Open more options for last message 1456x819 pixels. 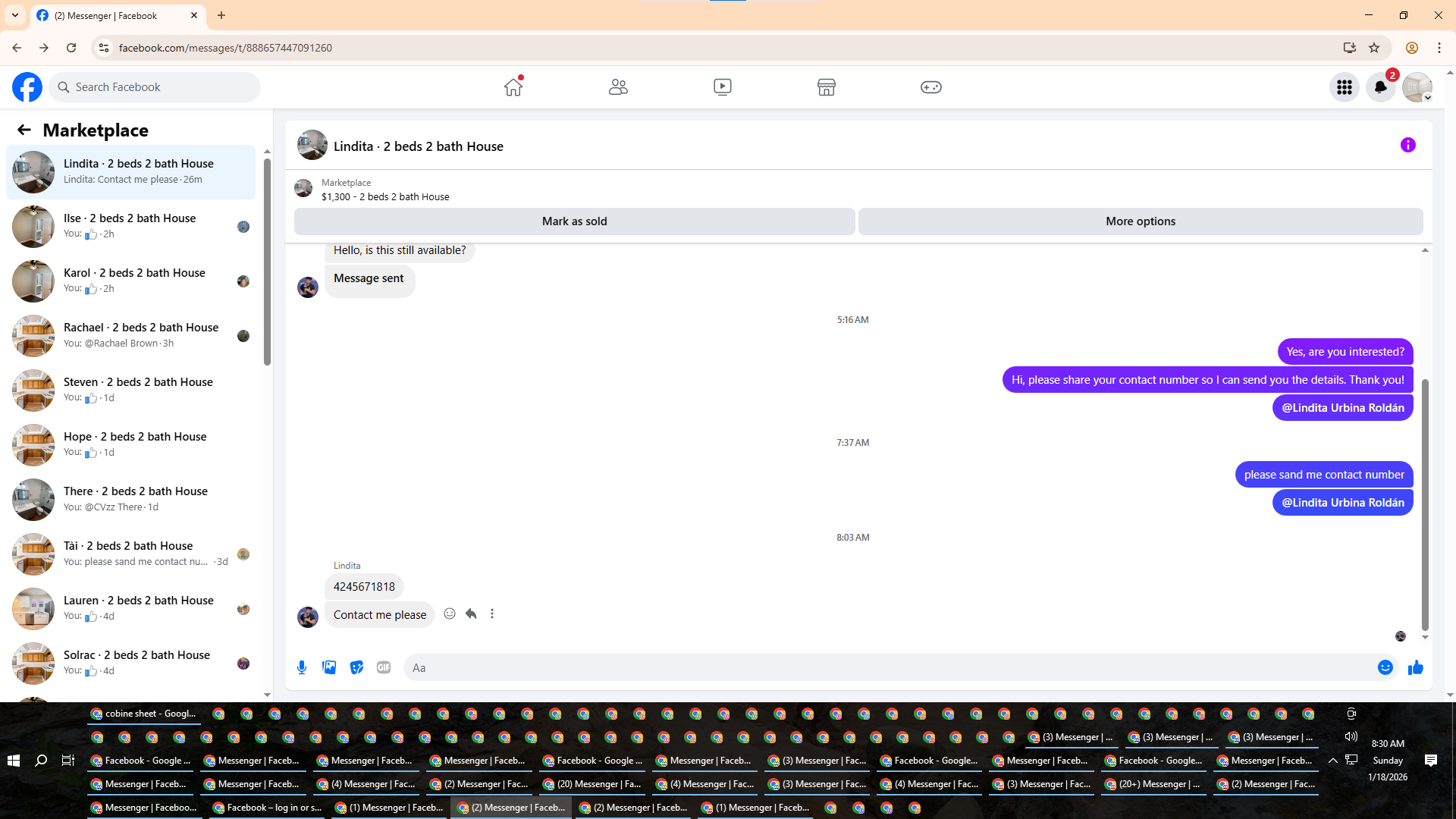[x=492, y=613]
